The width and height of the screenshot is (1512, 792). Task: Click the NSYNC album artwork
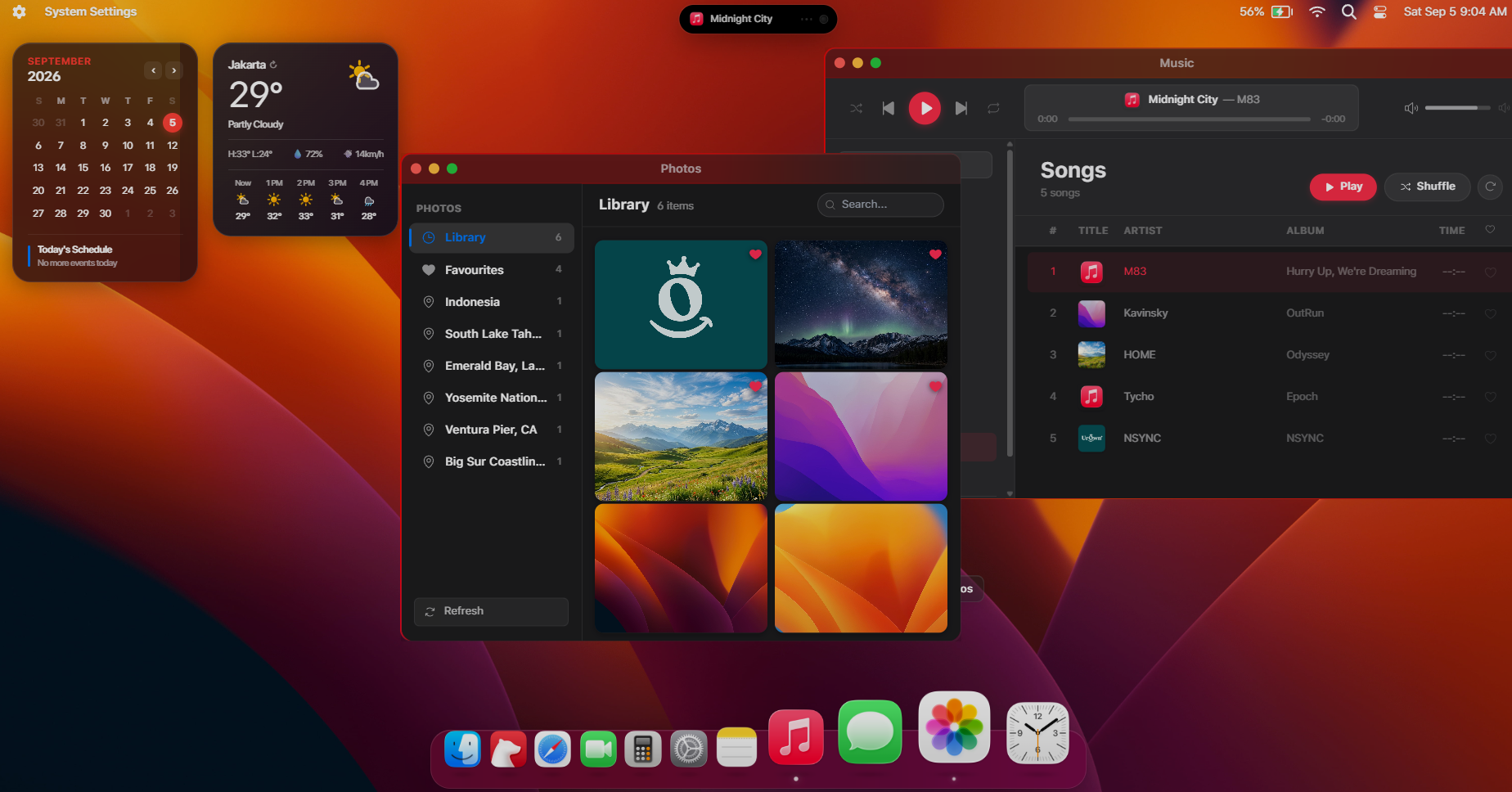[1091, 439]
